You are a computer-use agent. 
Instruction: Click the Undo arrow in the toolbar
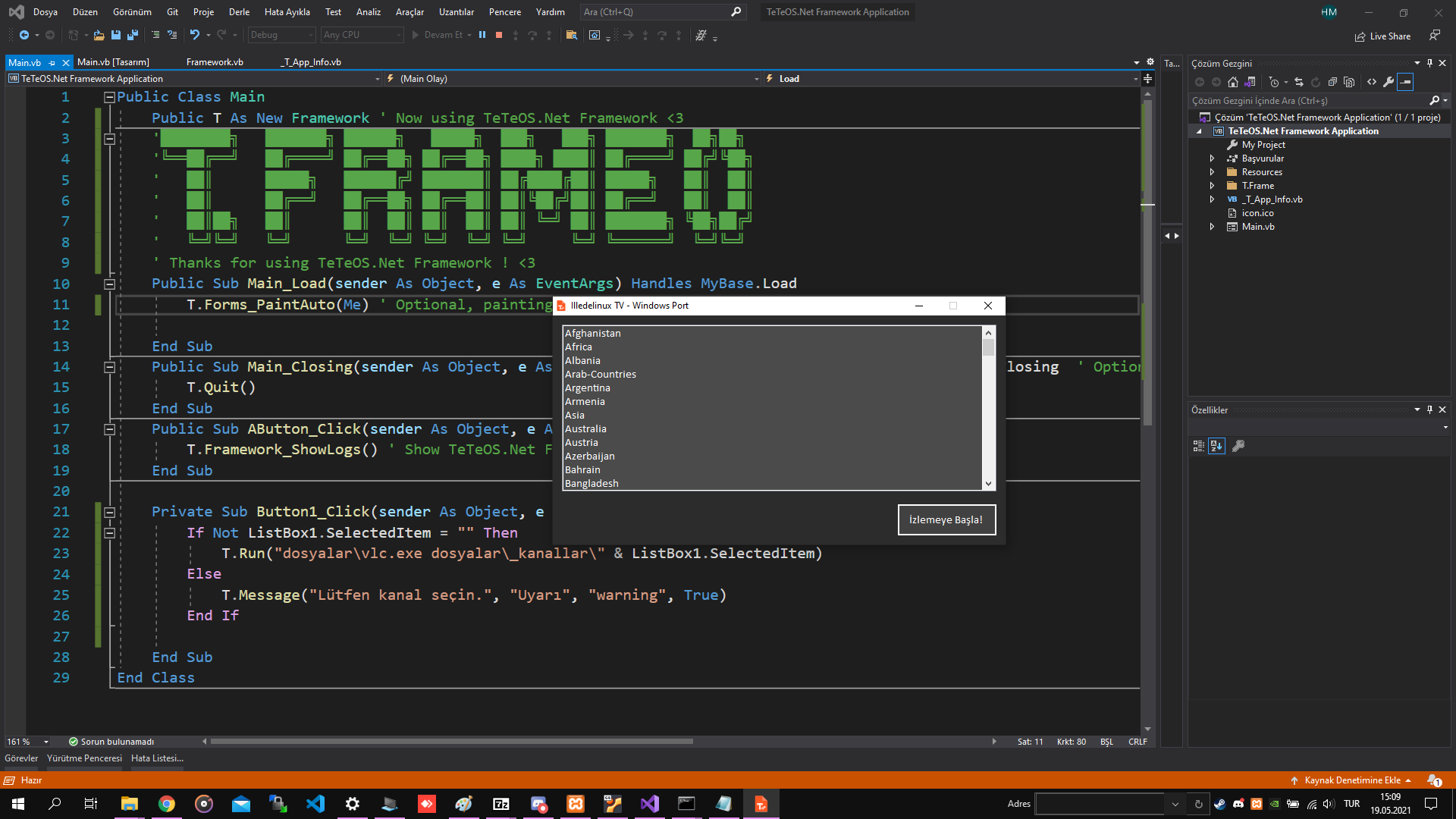point(195,35)
